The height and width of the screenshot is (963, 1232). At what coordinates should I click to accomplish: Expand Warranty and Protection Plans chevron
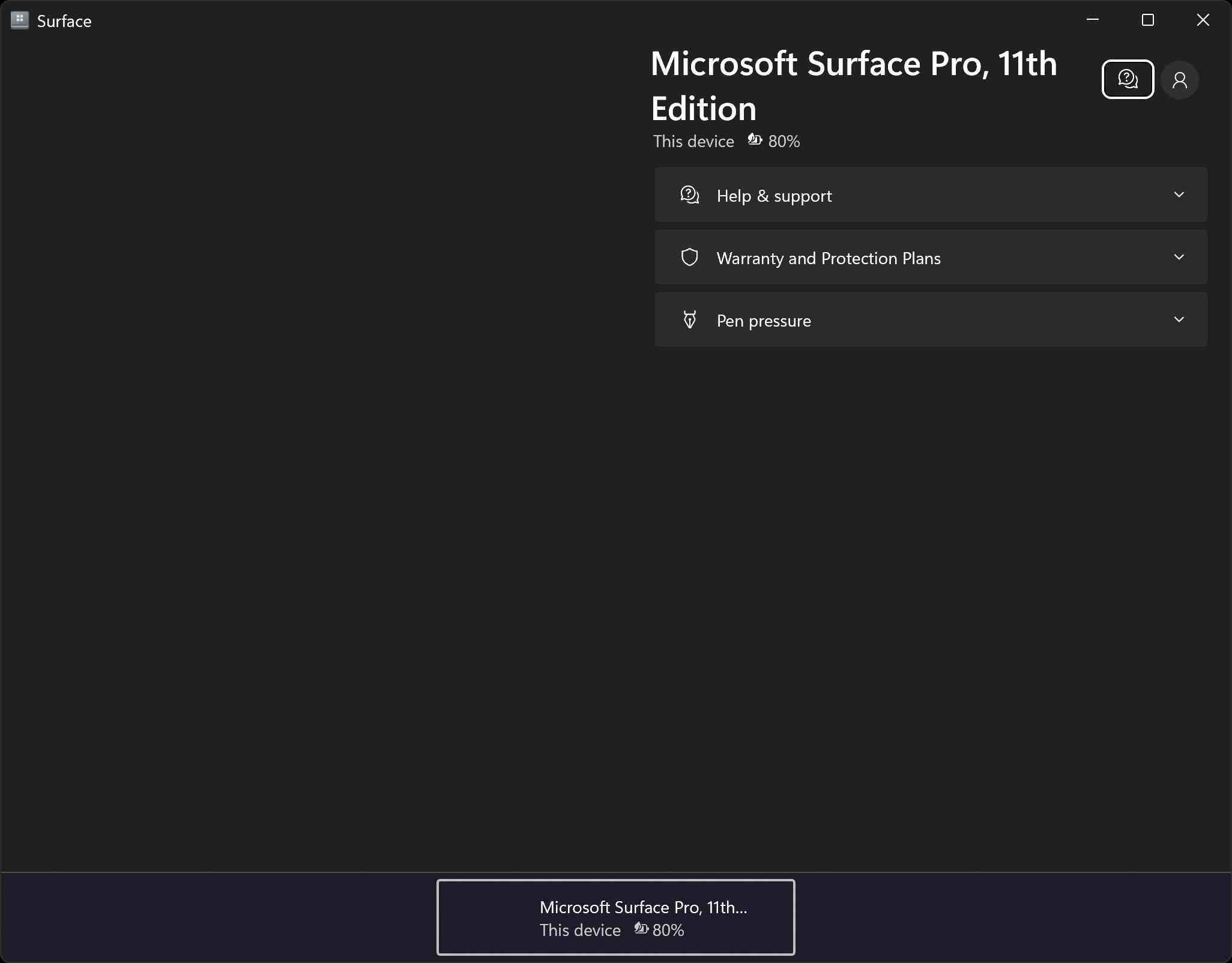[1179, 257]
